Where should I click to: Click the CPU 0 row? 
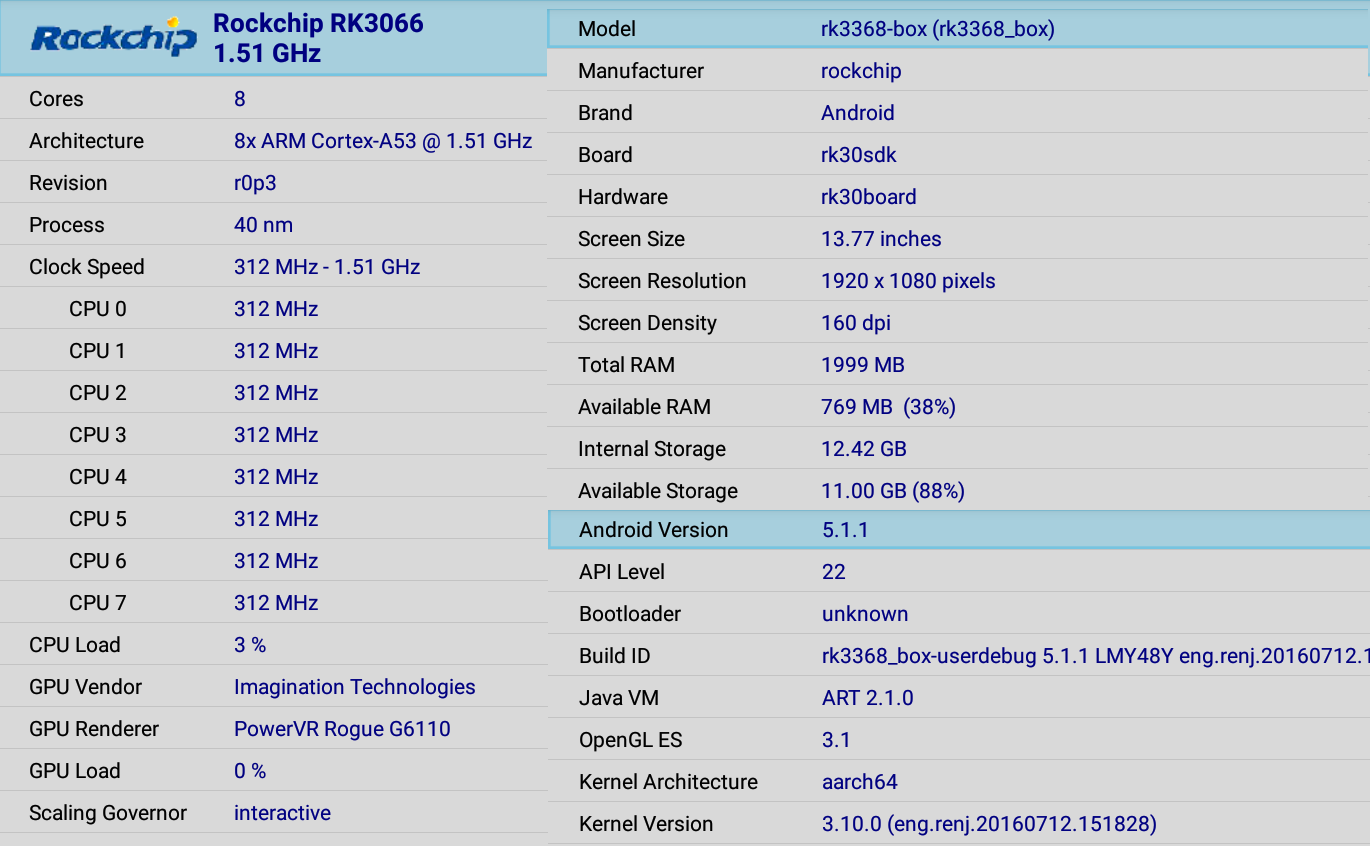tap(273, 309)
